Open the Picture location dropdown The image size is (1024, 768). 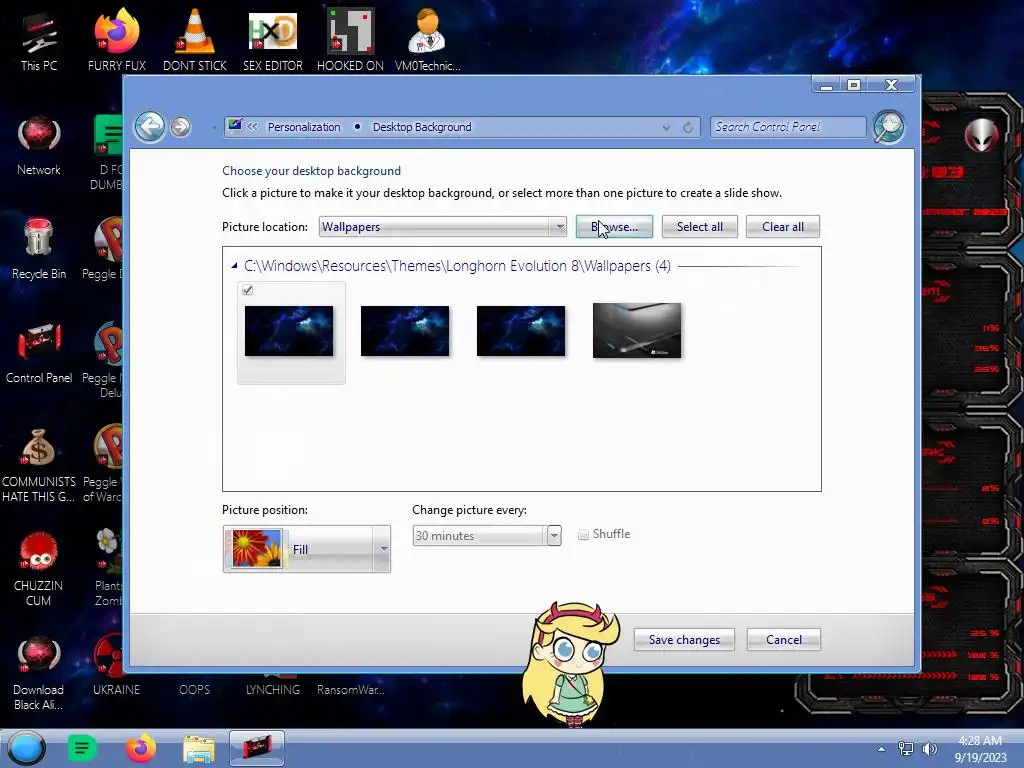442,227
